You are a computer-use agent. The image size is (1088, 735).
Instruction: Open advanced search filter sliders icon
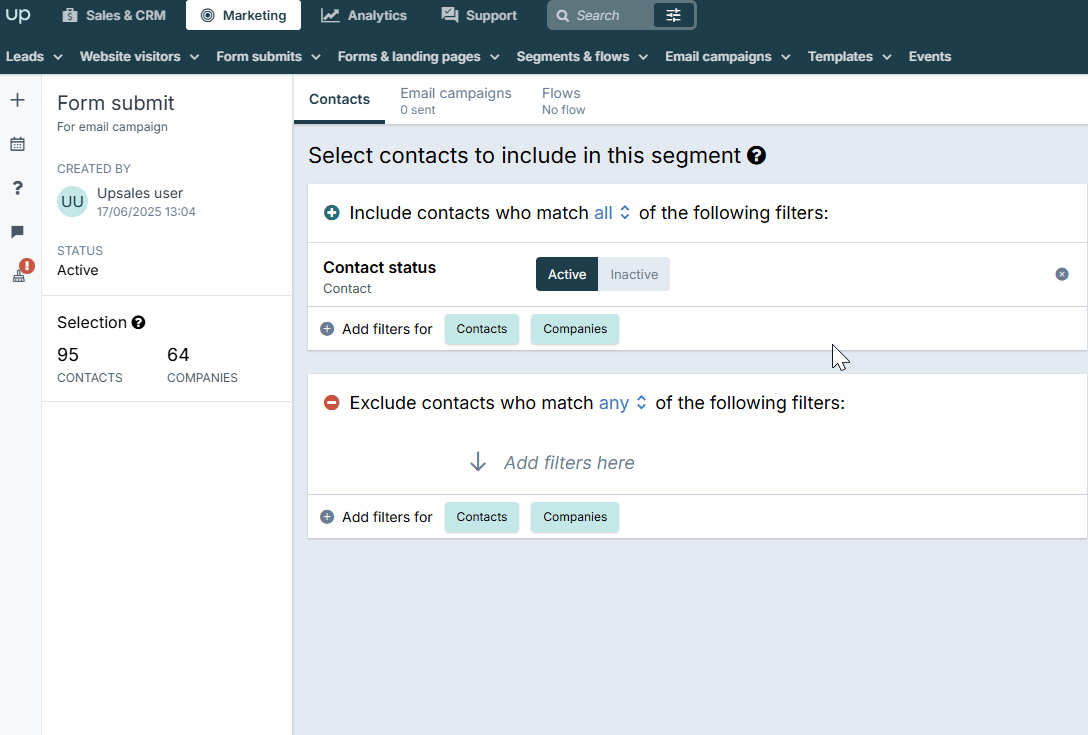pyautogui.click(x=673, y=15)
